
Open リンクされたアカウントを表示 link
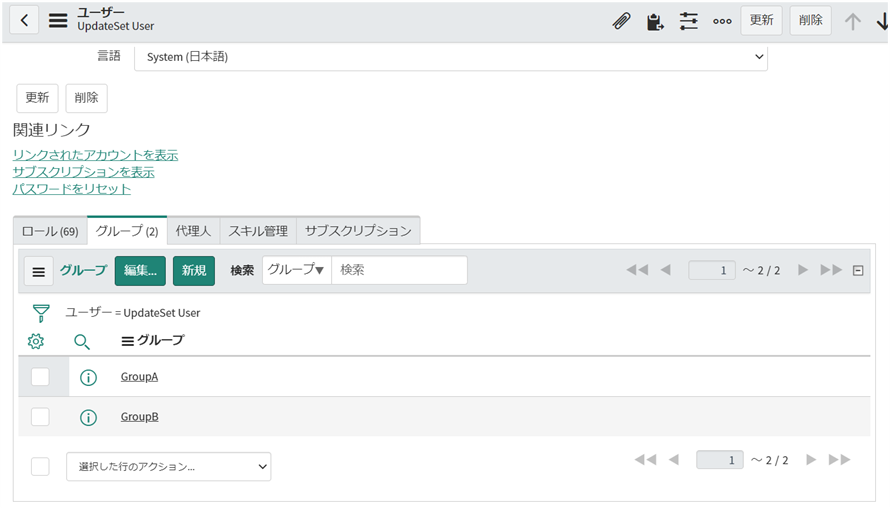95,155
